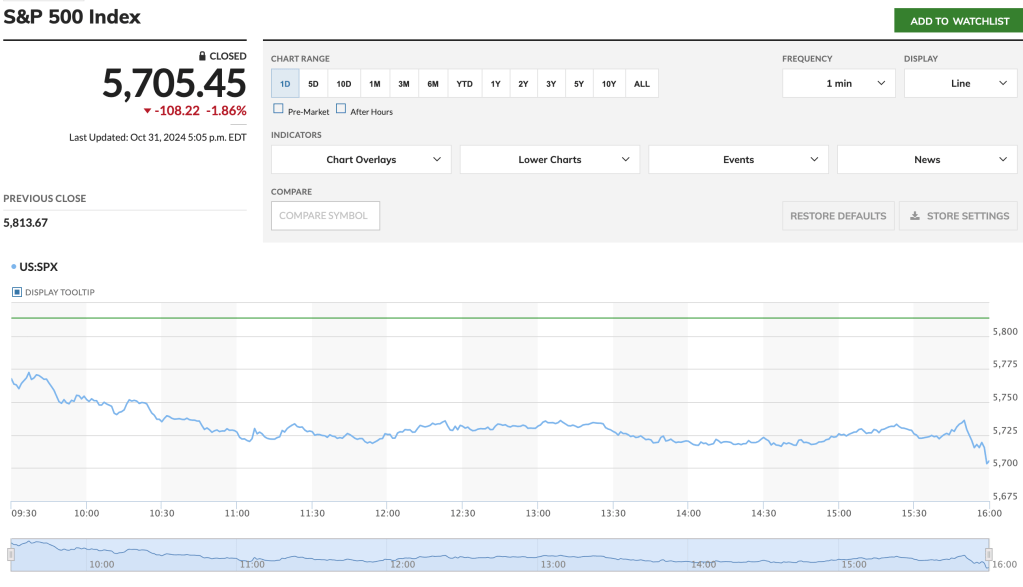Expand the Lower Charts dropdown
Screen dimensions: 1023x587
[549, 160]
